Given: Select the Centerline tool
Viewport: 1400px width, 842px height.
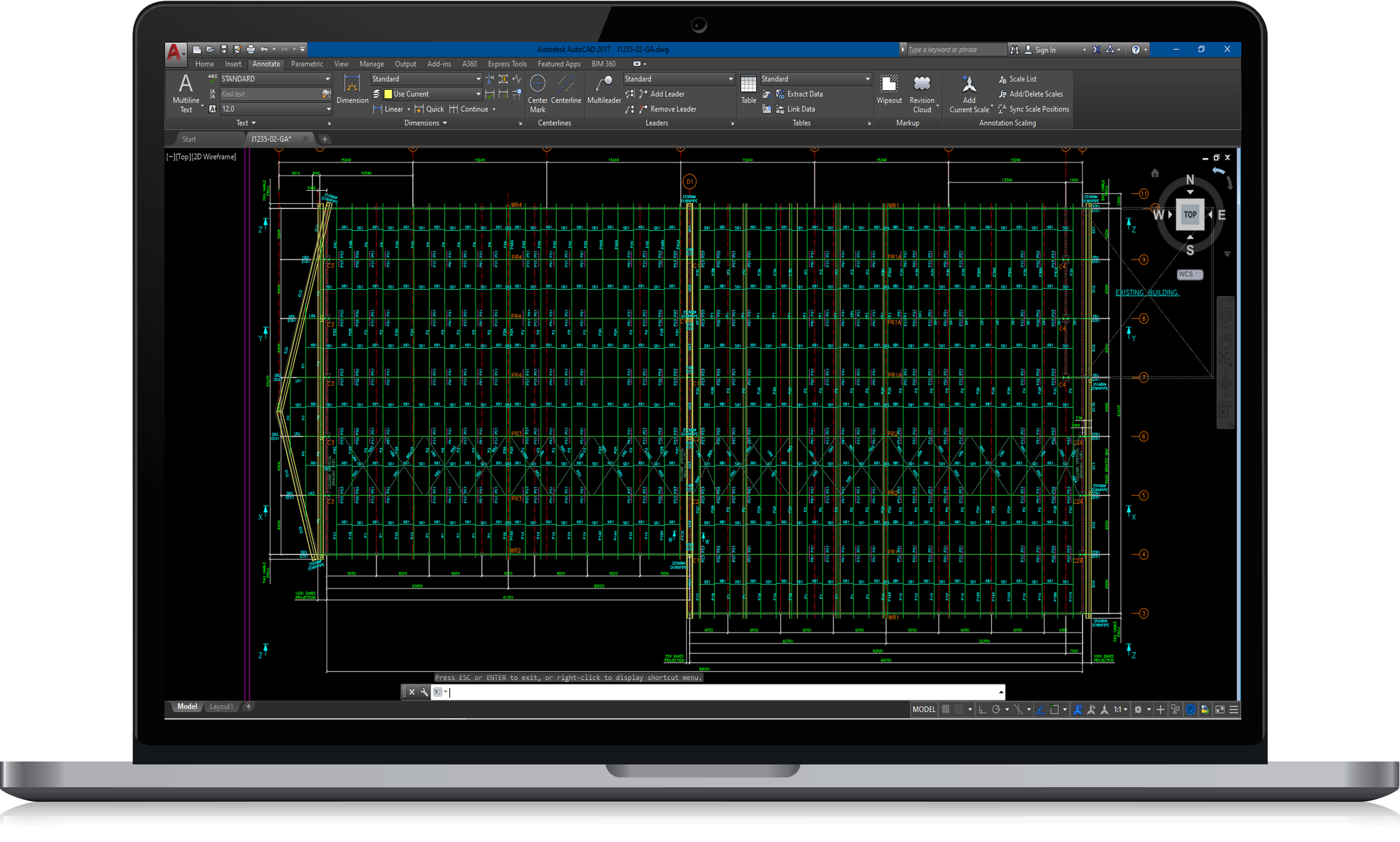Looking at the screenshot, I should tap(566, 89).
